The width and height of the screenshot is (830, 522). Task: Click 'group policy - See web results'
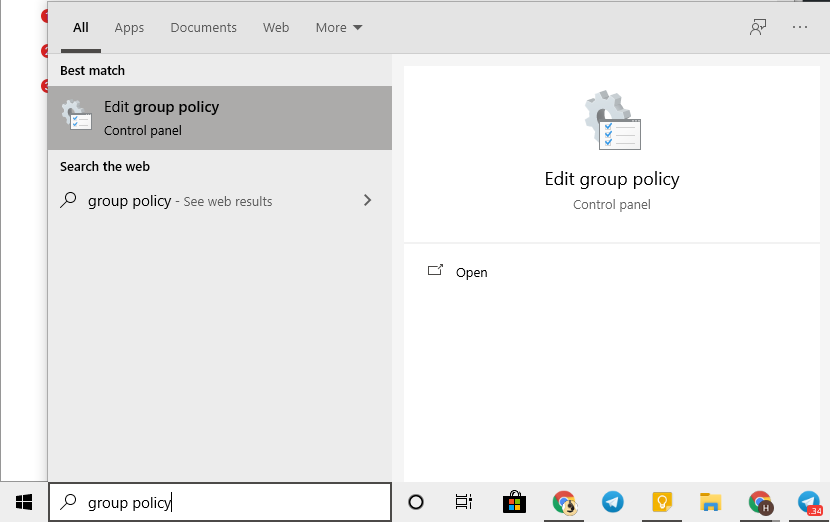(x=180, y=201)
